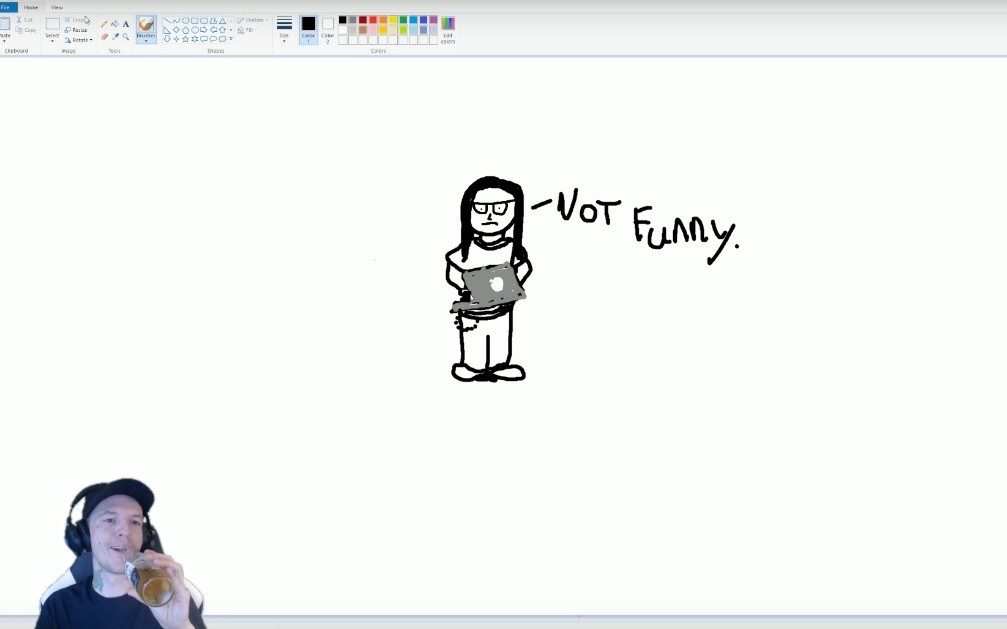
Task: Click the Crop button
Action: (x=74, y=20)
